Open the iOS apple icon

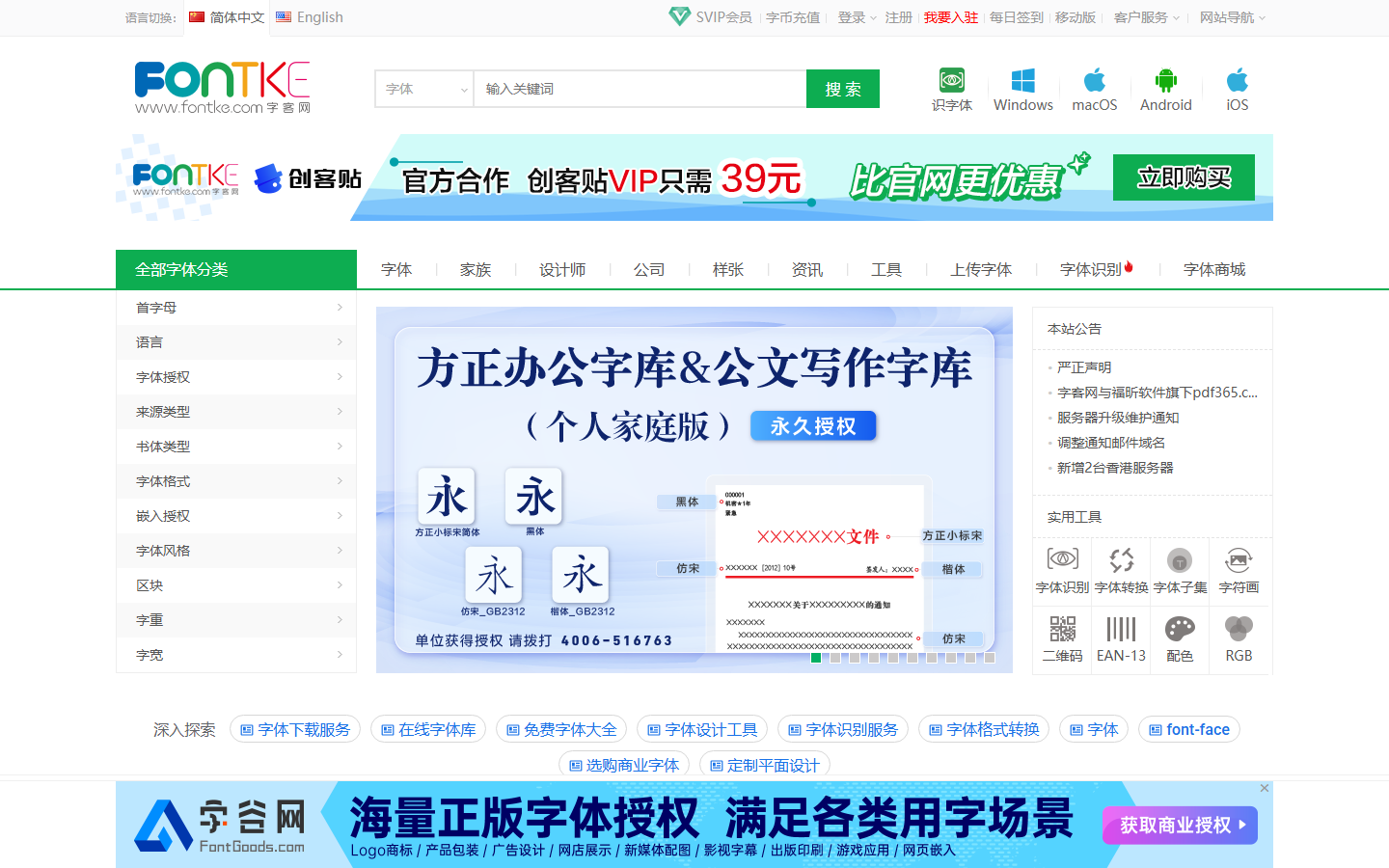1238,80
